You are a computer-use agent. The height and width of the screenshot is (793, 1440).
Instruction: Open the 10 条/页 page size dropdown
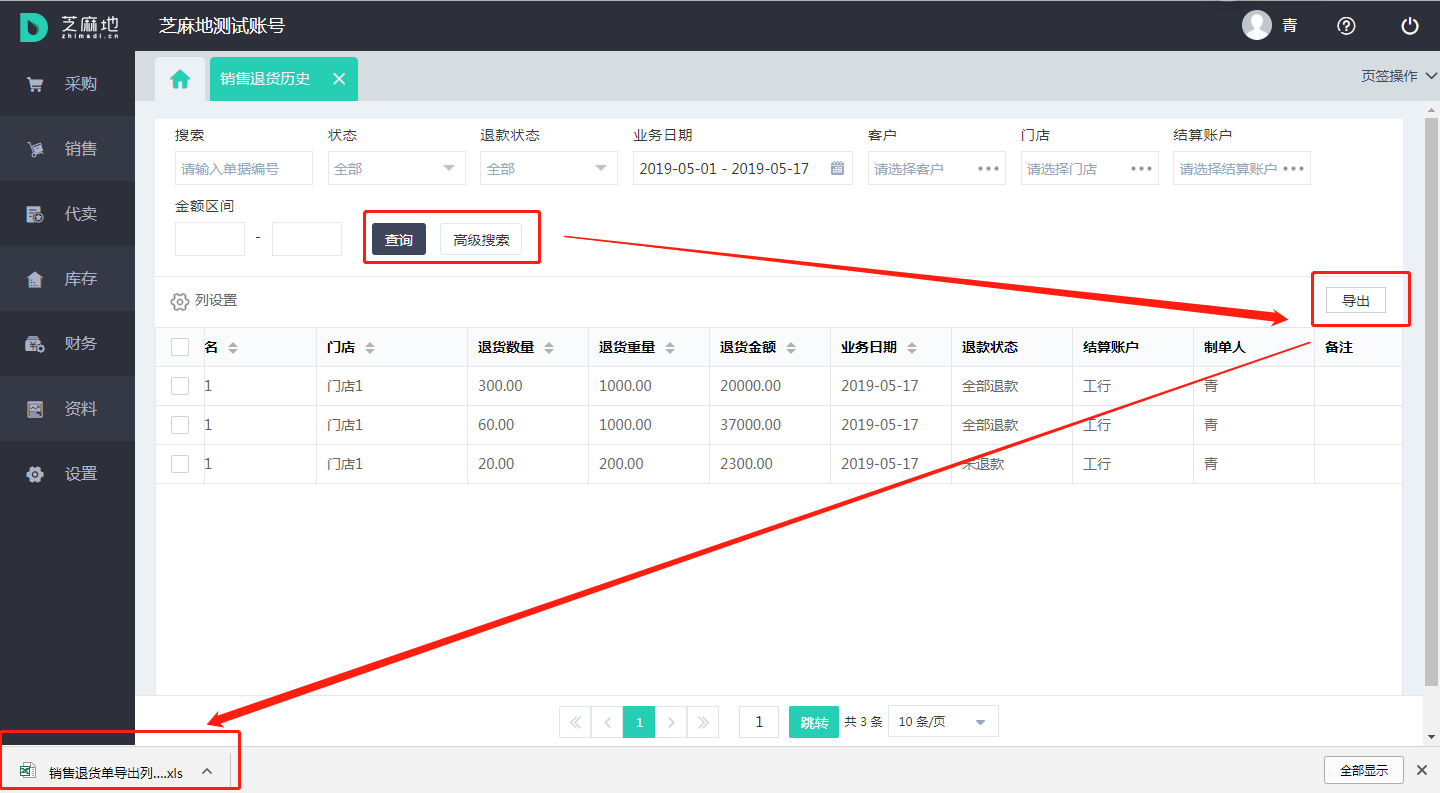pos(943,722)
